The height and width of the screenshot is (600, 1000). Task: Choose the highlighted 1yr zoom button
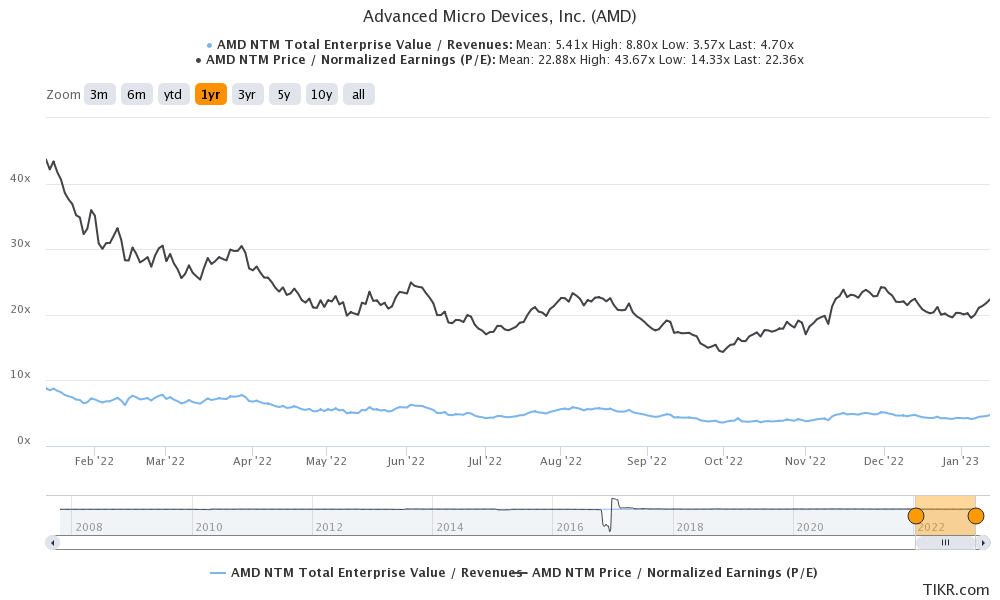click(210, 94)
